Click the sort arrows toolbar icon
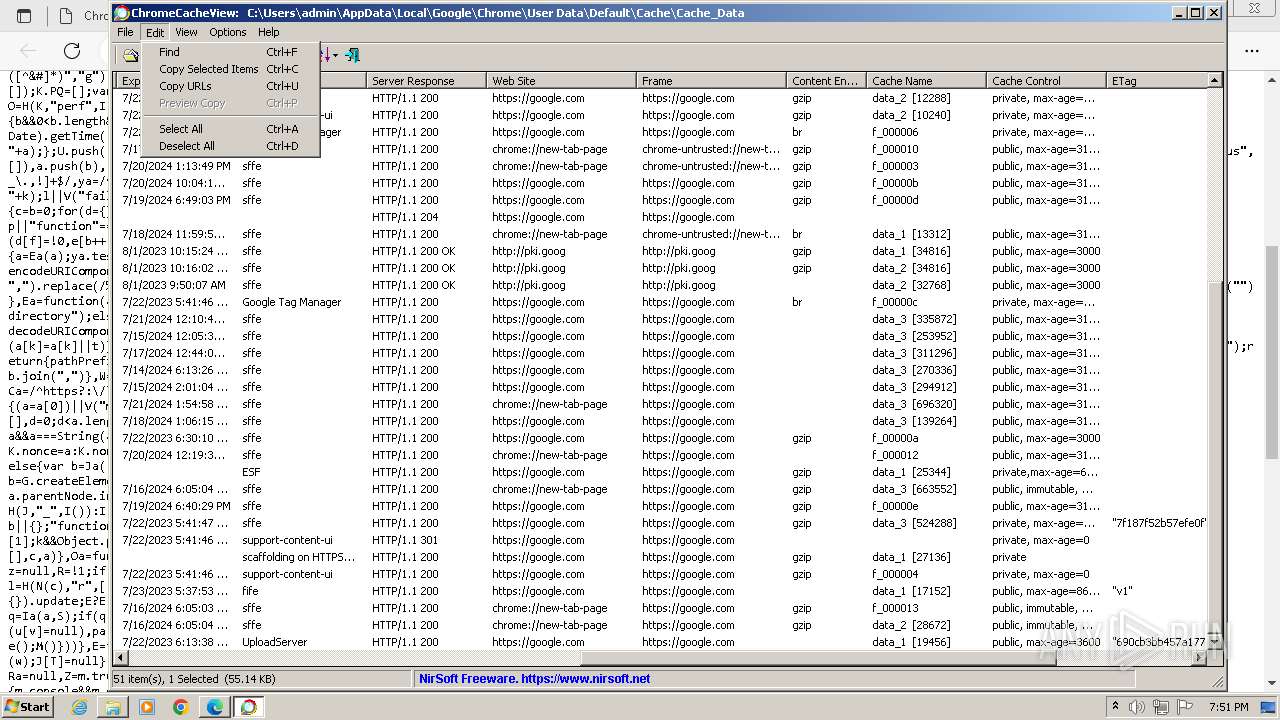This screenshot has height=720, width=1280. (x=328, y=55)
